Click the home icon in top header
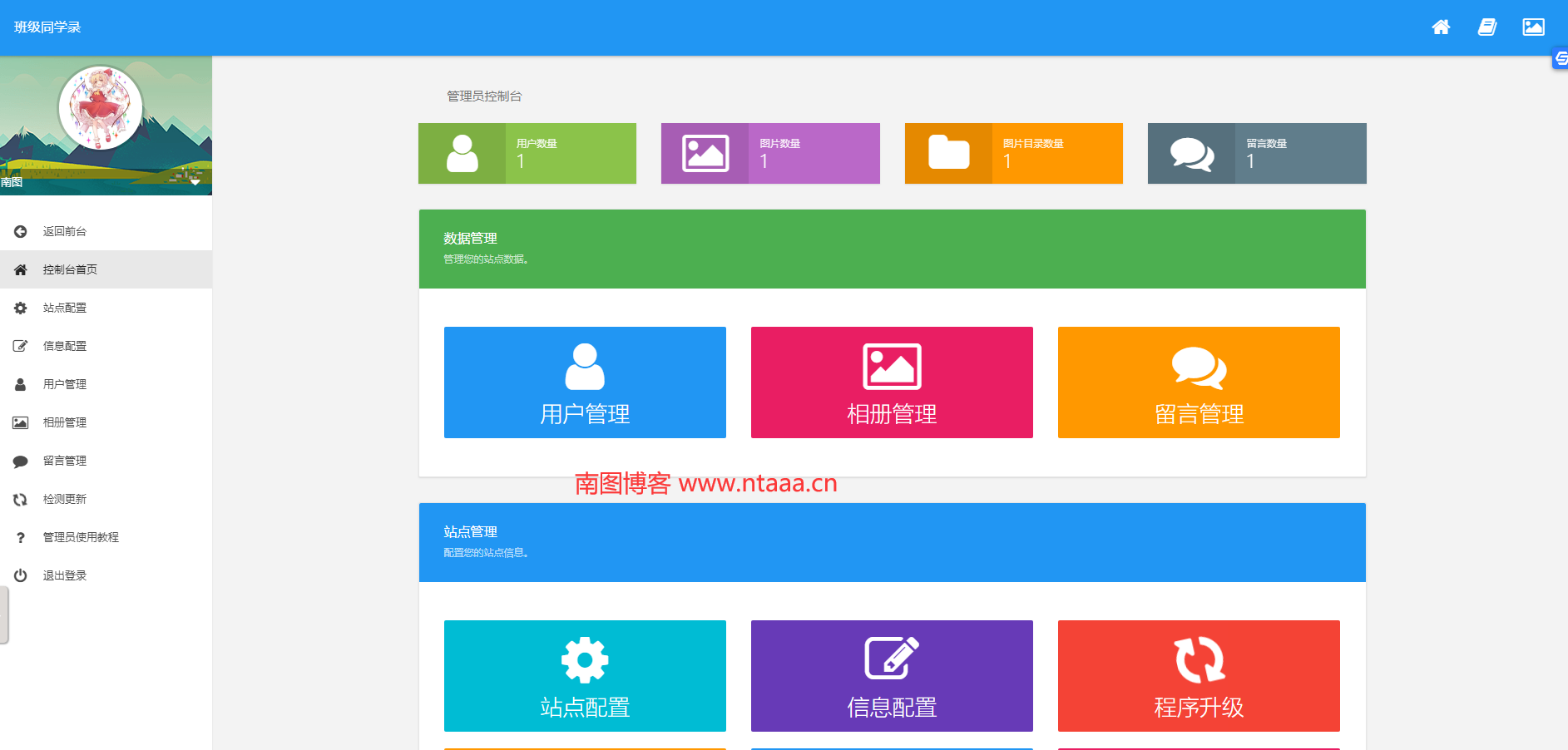Viewport: 1568px width, 750px height. point(1441,27)
